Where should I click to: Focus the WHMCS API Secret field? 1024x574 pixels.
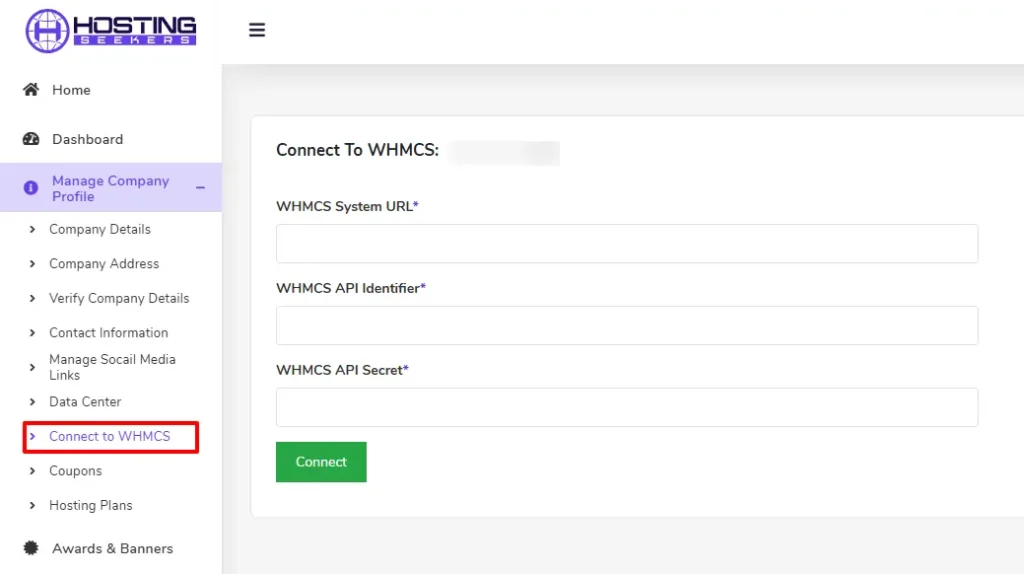coord(627,407)
